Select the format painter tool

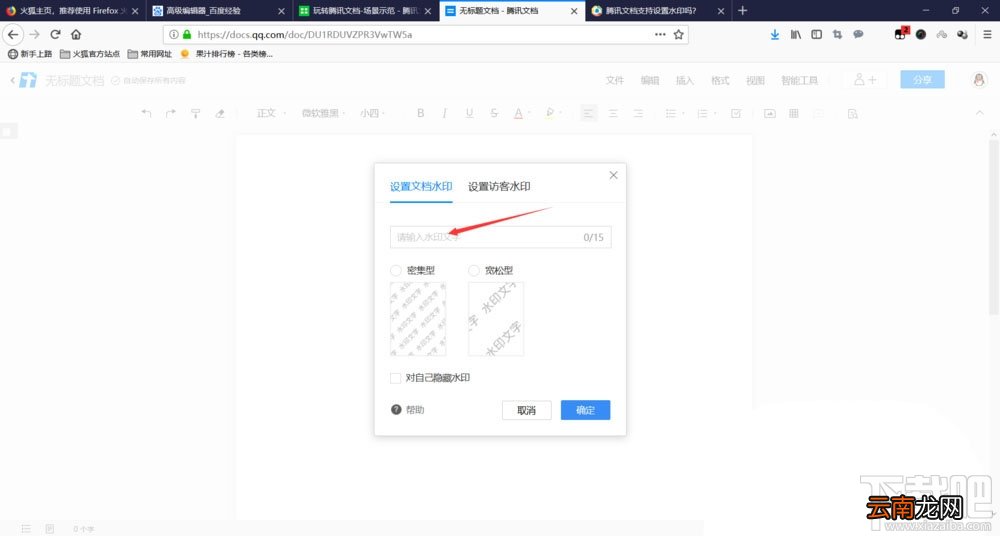coord(195,114)
